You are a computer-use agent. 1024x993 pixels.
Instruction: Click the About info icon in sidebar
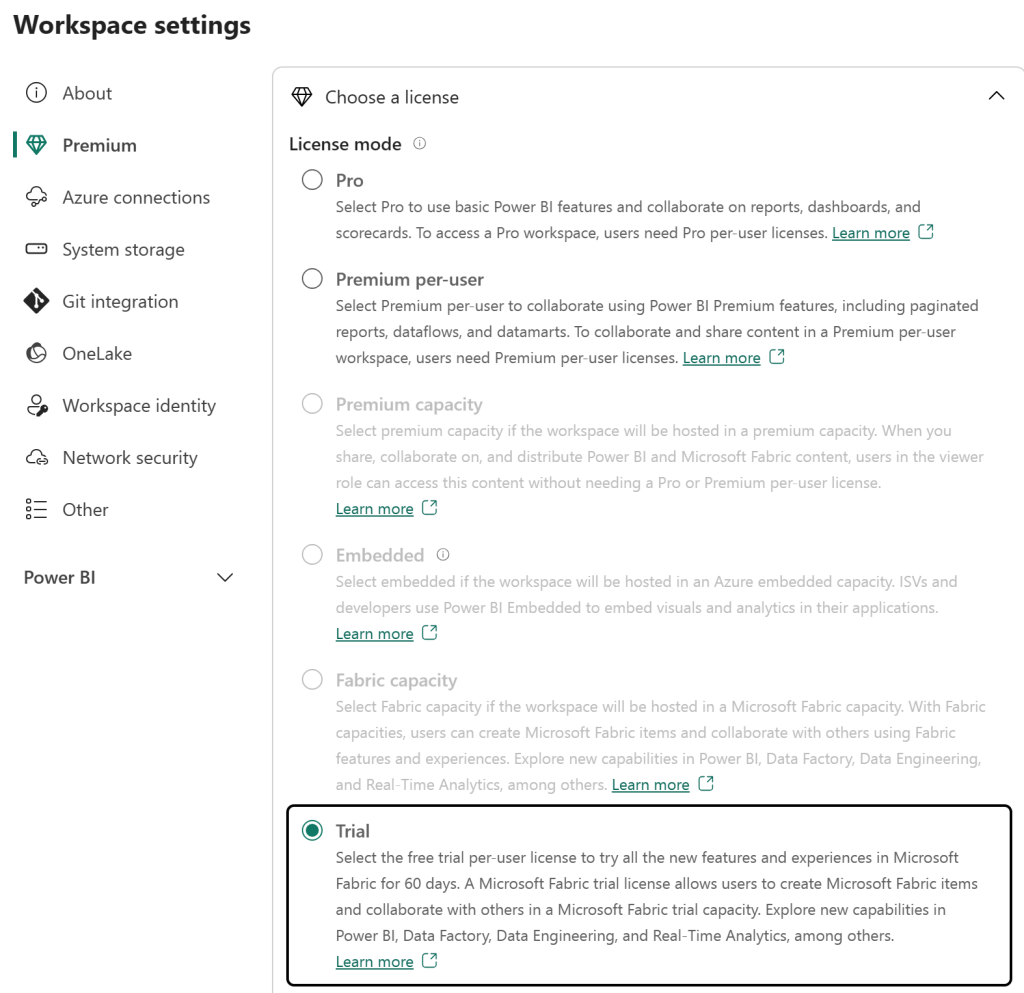tap(36, 93)
